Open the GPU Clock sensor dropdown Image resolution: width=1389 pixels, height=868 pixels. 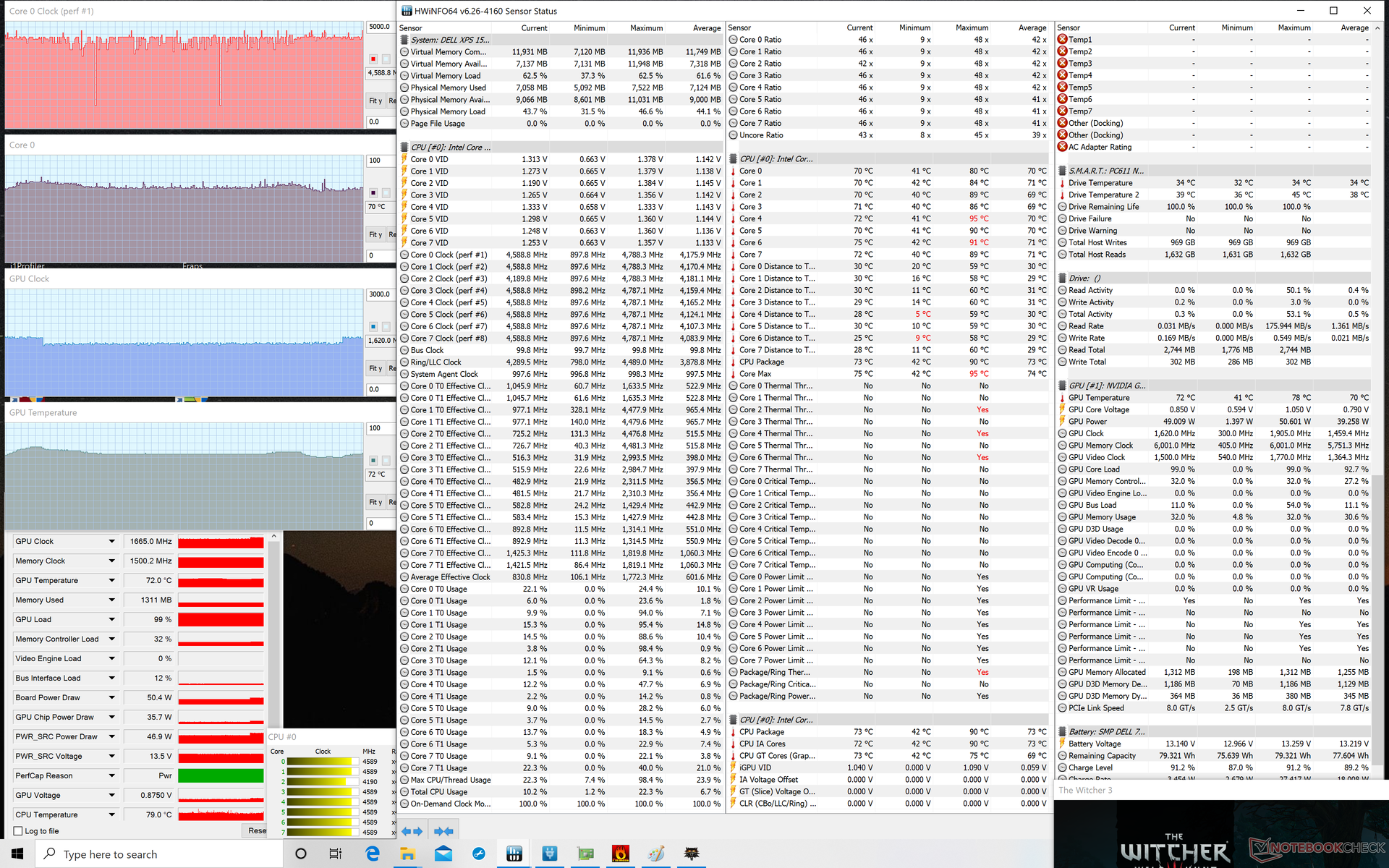111,541
